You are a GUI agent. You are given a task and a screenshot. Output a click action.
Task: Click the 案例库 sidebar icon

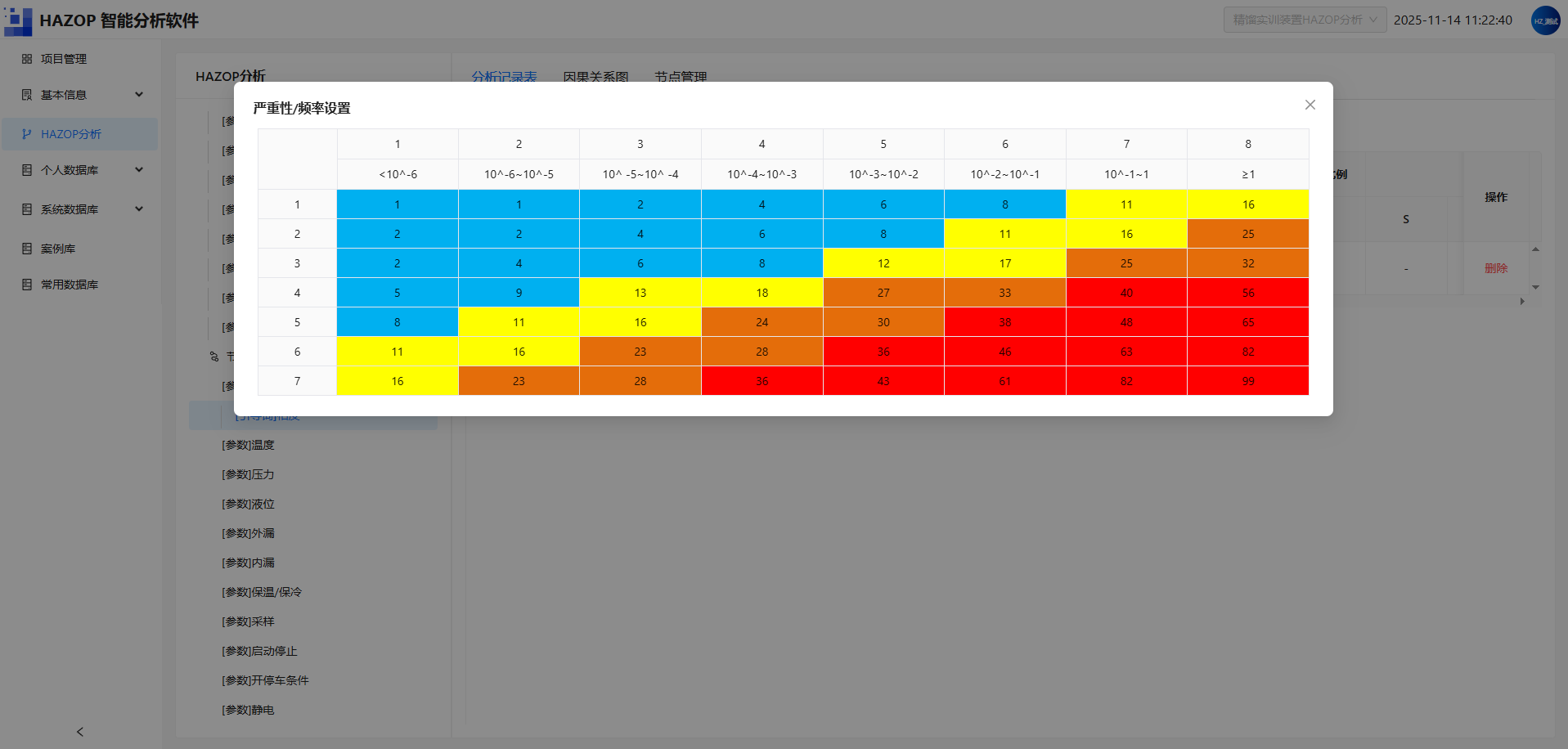[27, 249]
